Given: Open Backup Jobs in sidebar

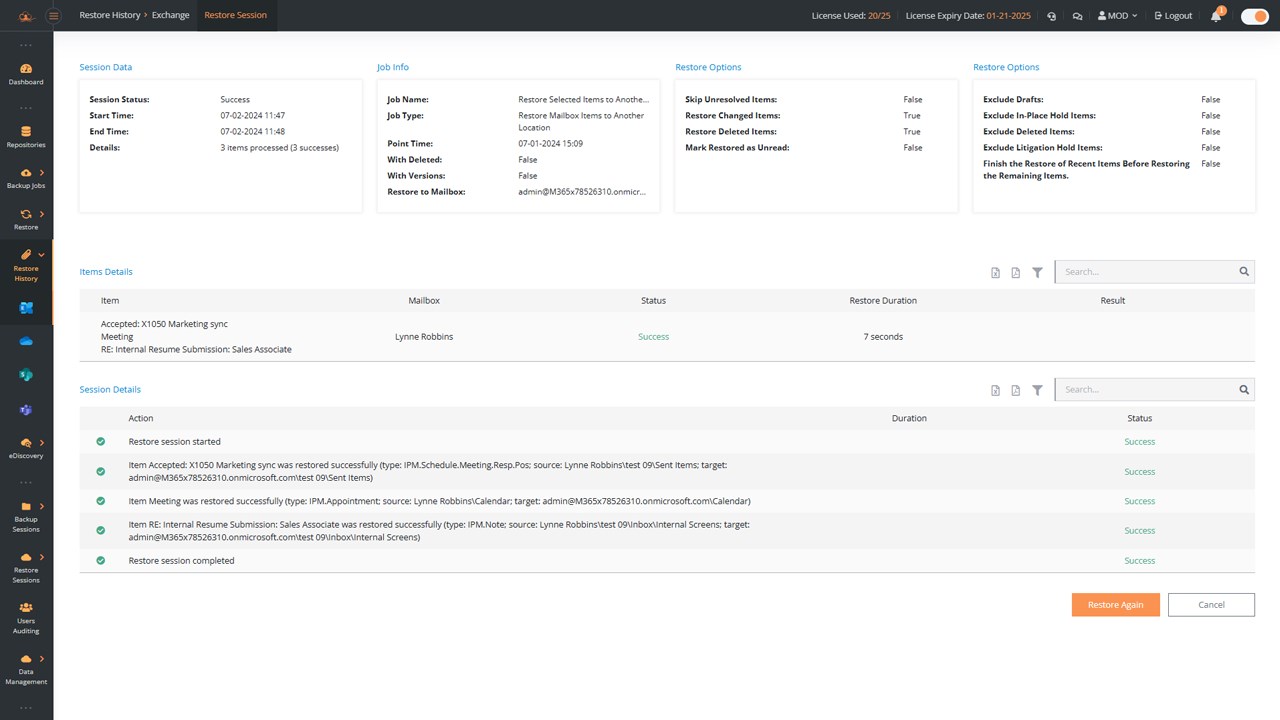Looking at the screenshot, I should click(x=26, y=179).
